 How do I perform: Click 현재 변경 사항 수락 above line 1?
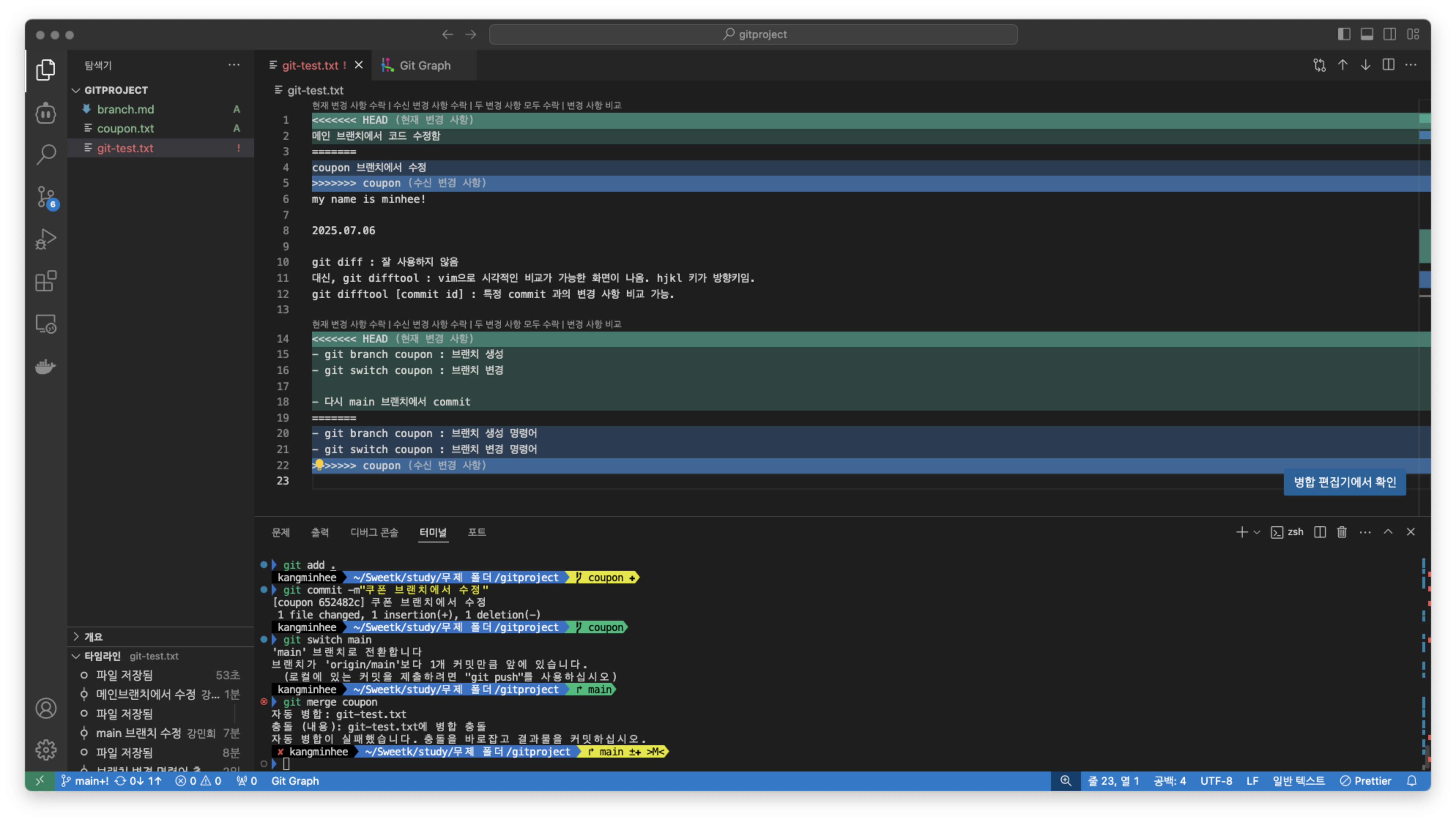348,105
